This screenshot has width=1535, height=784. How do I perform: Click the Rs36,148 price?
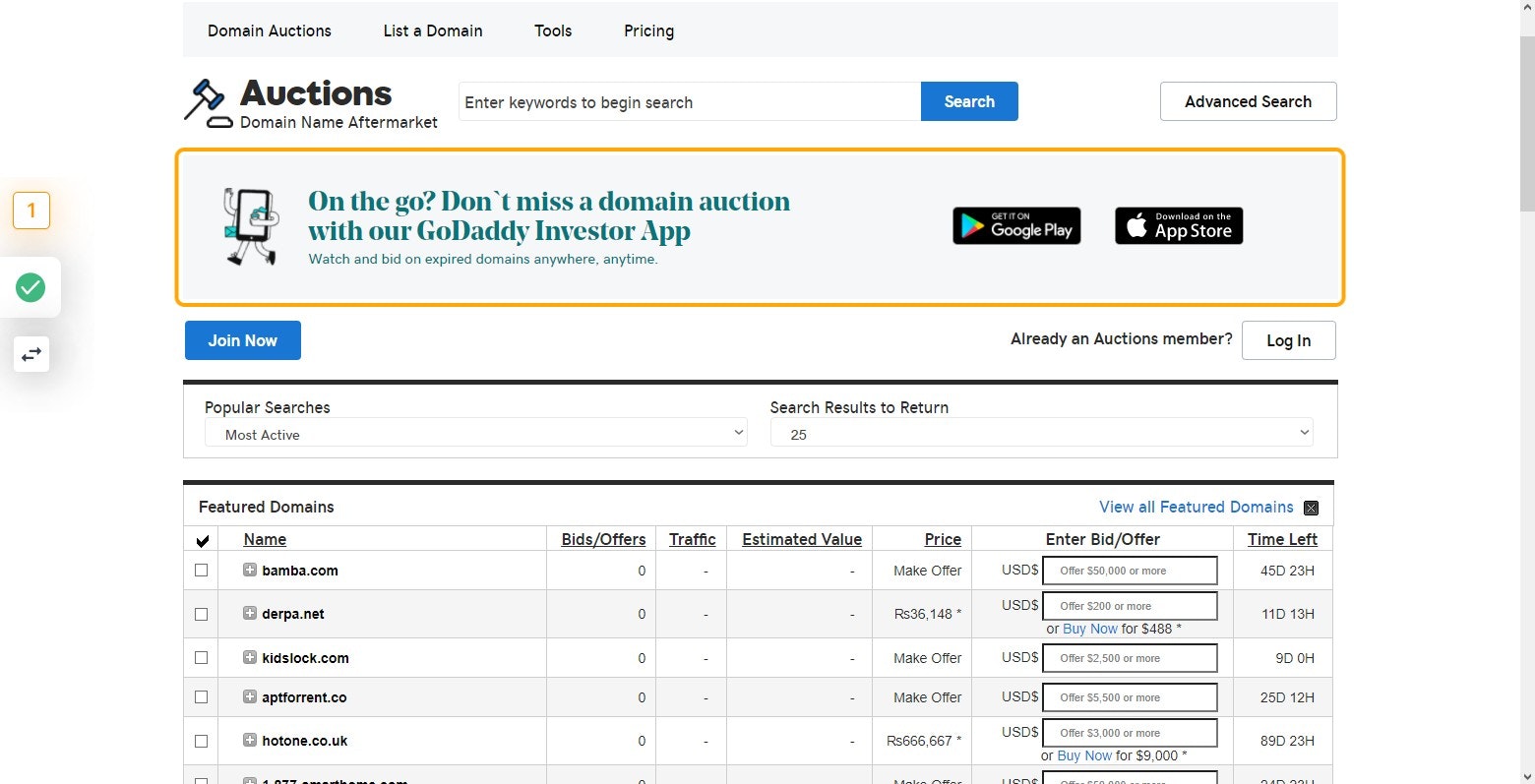(927, 614)
